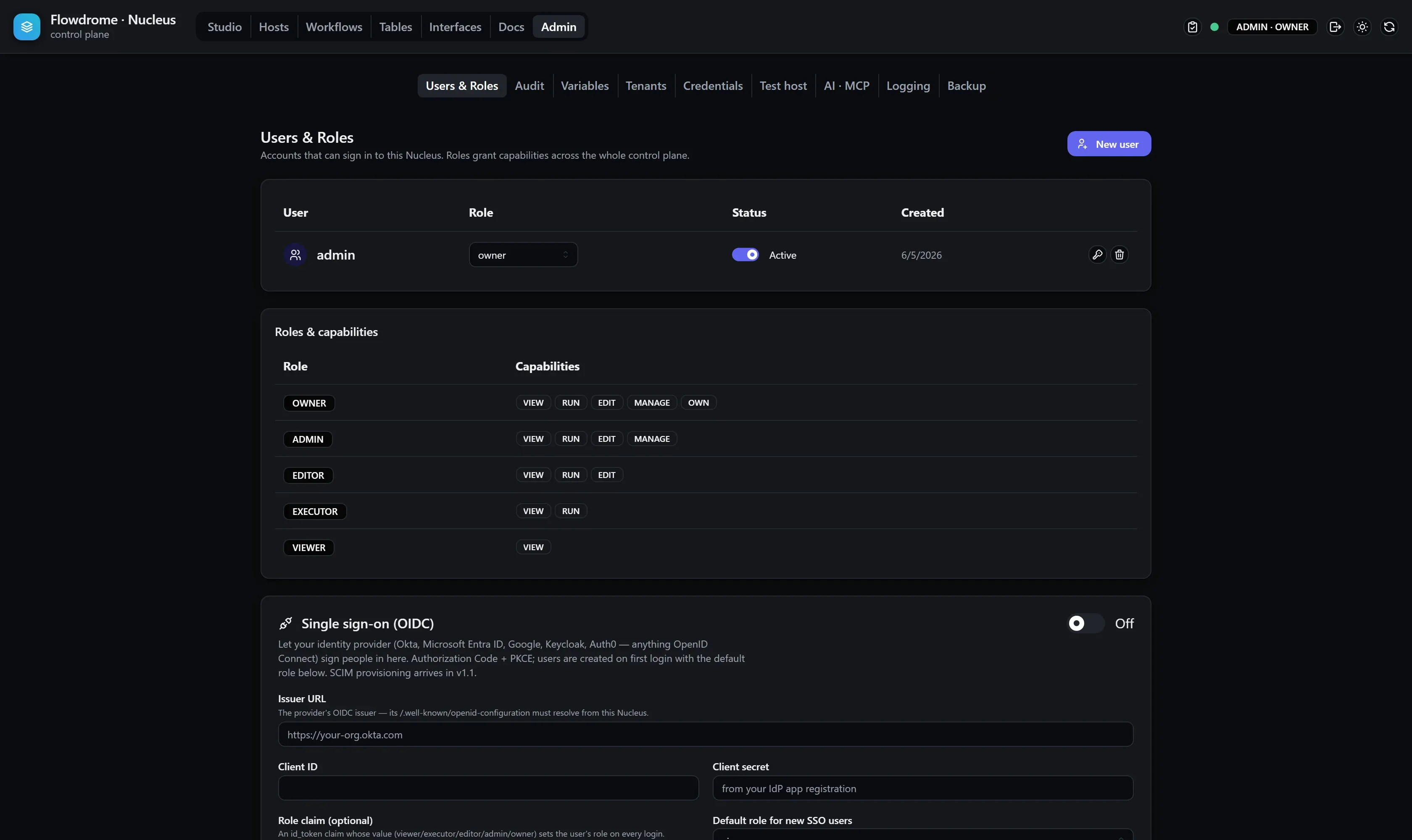The height and width of the screenshot is (840, 1412).
Task: Click MANAGE chip in the ADMIN row
Action: (x=651, y=438)
